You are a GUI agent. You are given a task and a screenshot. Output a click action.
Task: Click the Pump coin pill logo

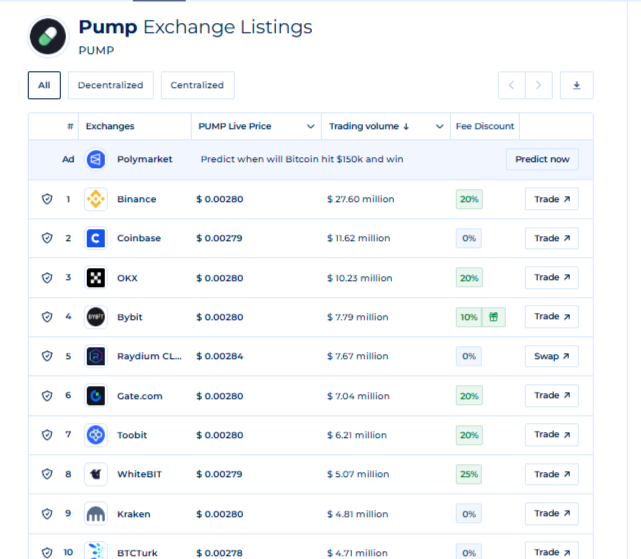[48, 37]
